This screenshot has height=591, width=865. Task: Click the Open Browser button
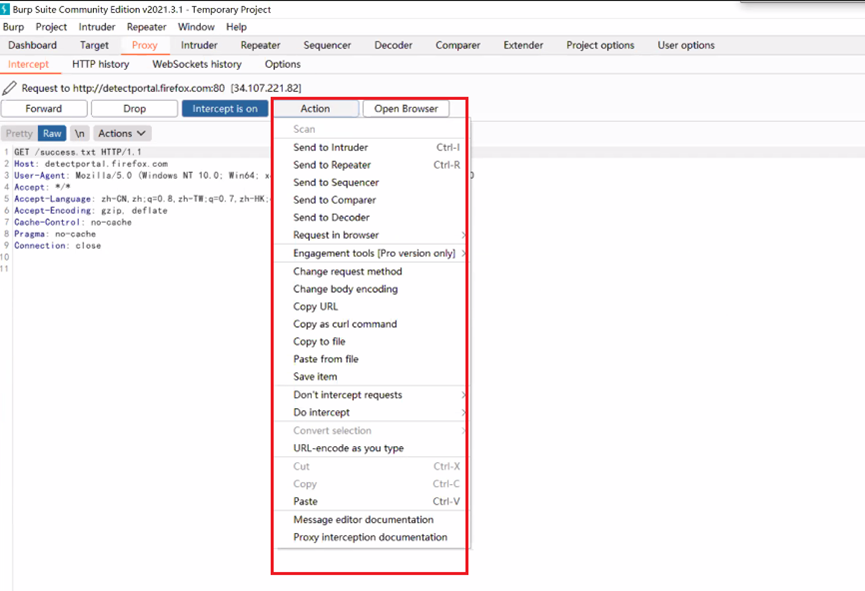click(x=406, y=109)
